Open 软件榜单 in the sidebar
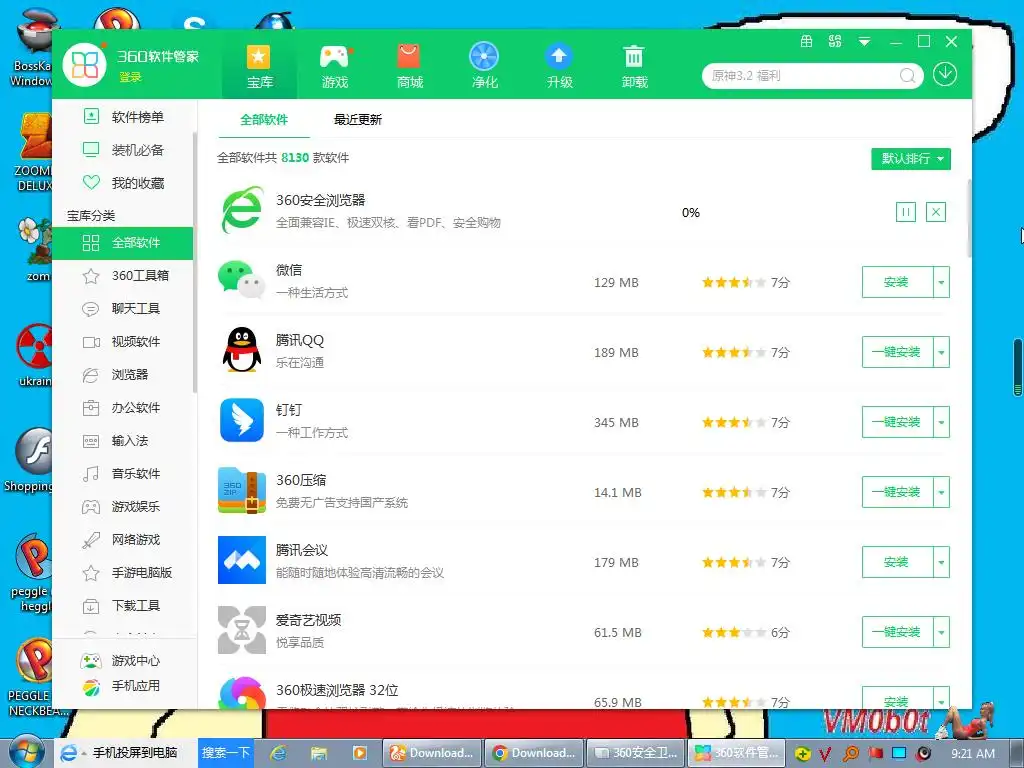The height and width of the screenshot is (768, 1024). (123, 117)
